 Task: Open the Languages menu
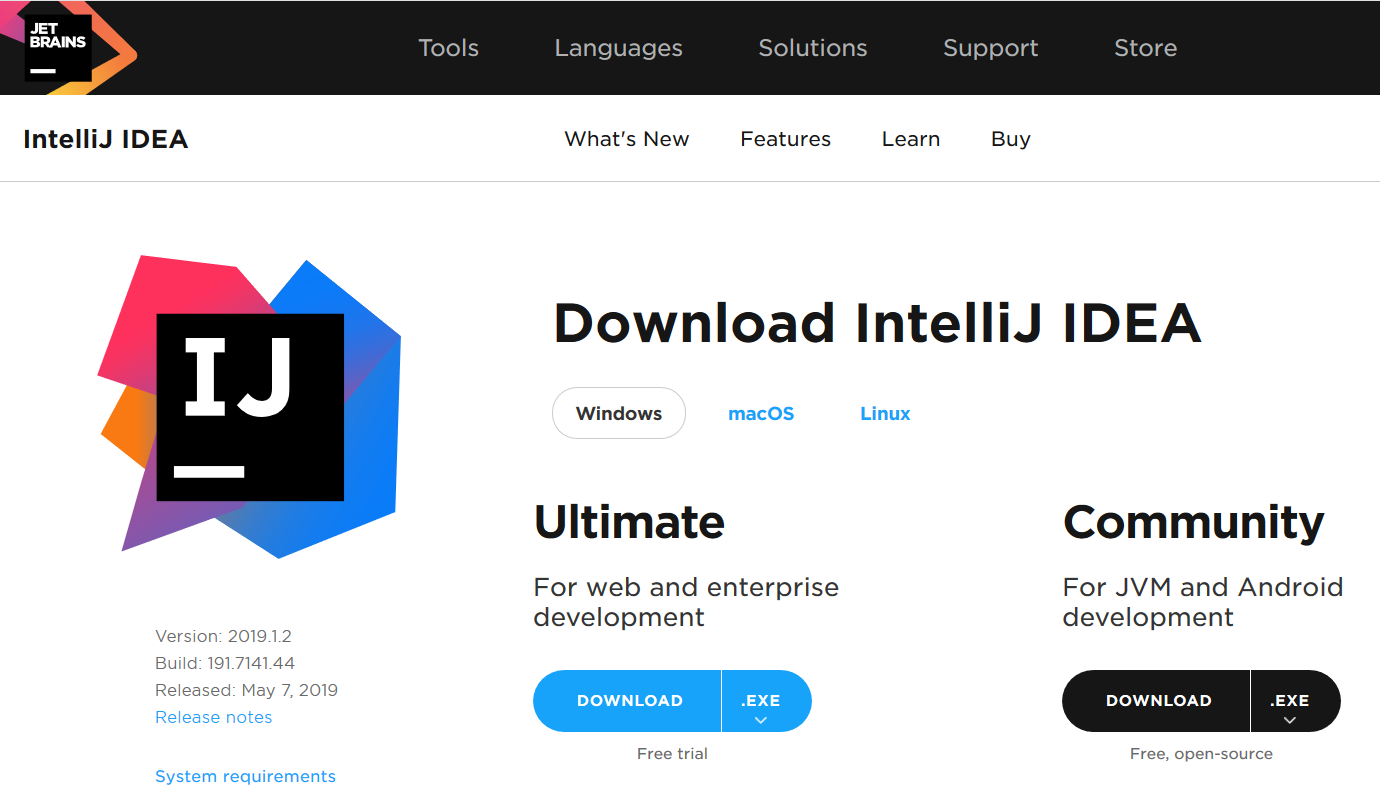coord(618,48)
